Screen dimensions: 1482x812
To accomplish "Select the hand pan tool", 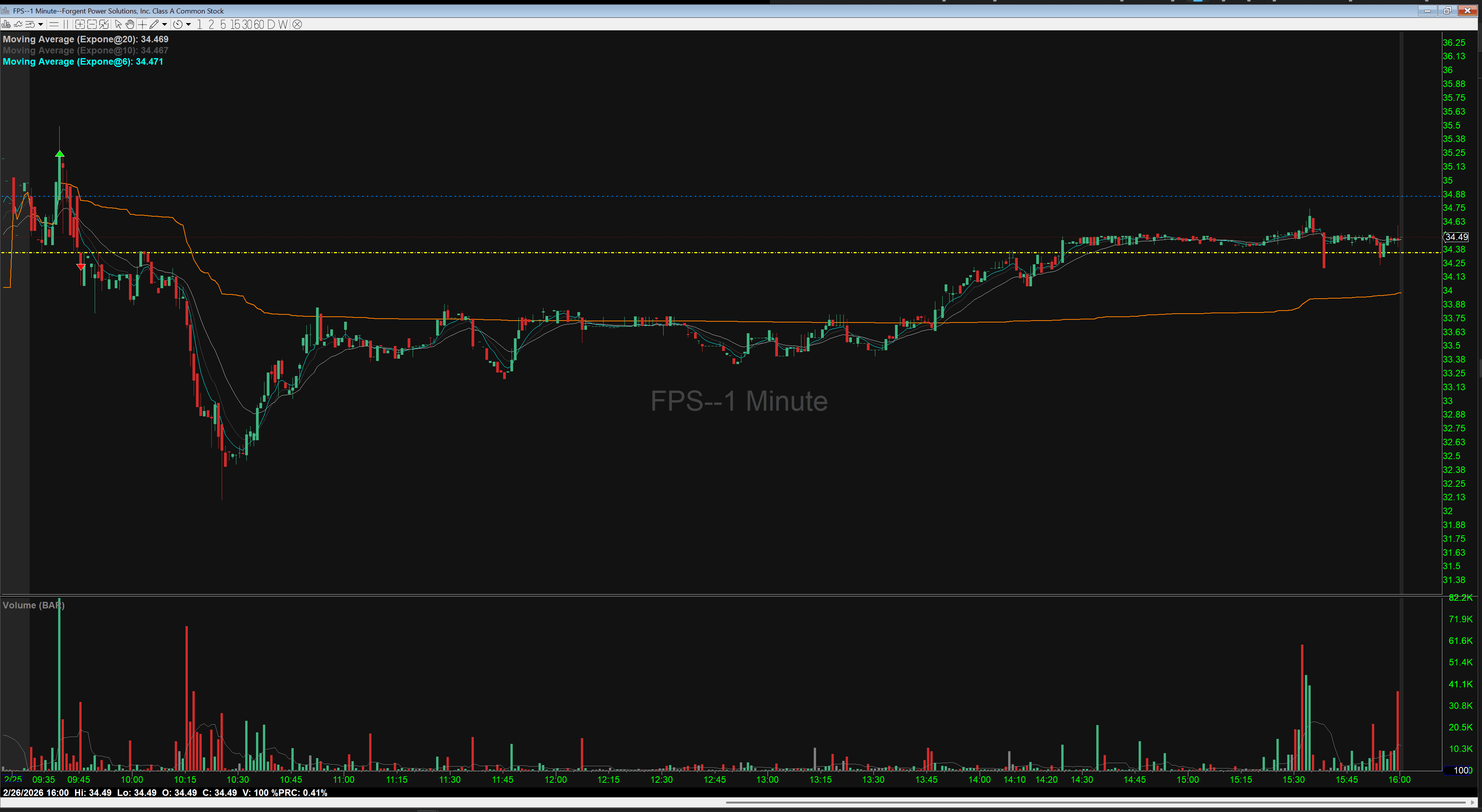I will pos(130,24).
